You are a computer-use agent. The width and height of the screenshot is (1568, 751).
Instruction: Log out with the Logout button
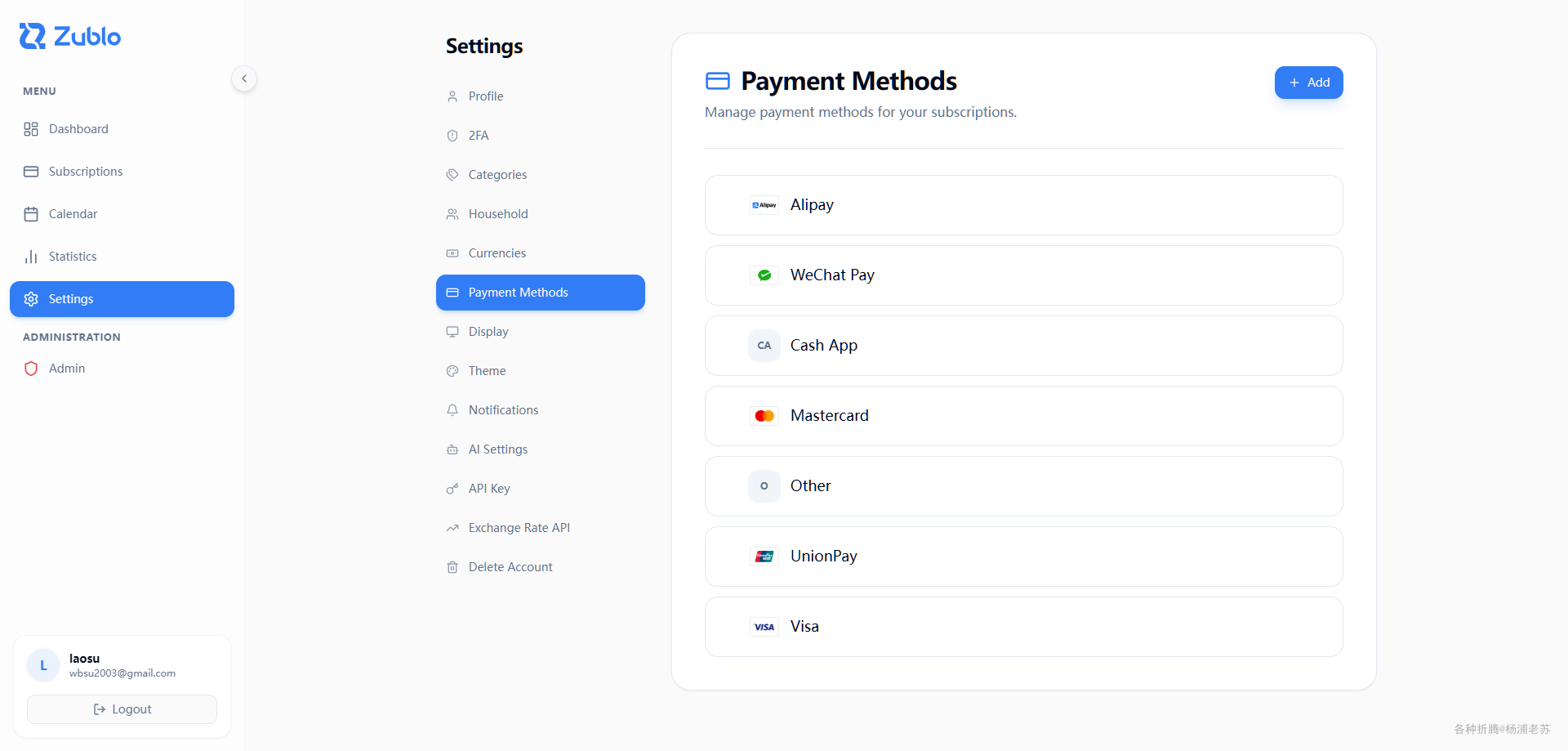122,709
